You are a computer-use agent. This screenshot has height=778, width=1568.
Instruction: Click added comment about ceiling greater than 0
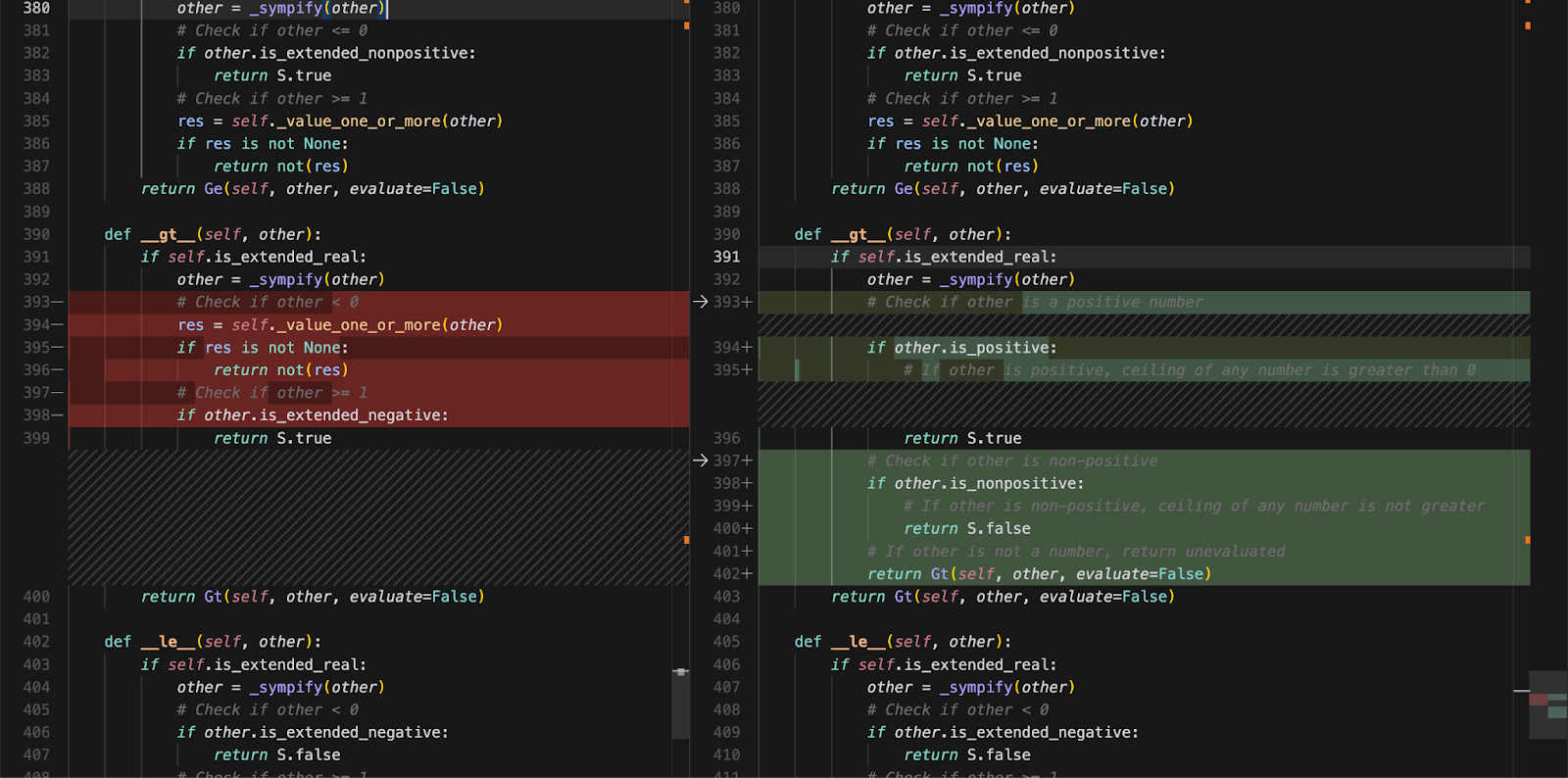(x=1190, y=369)
